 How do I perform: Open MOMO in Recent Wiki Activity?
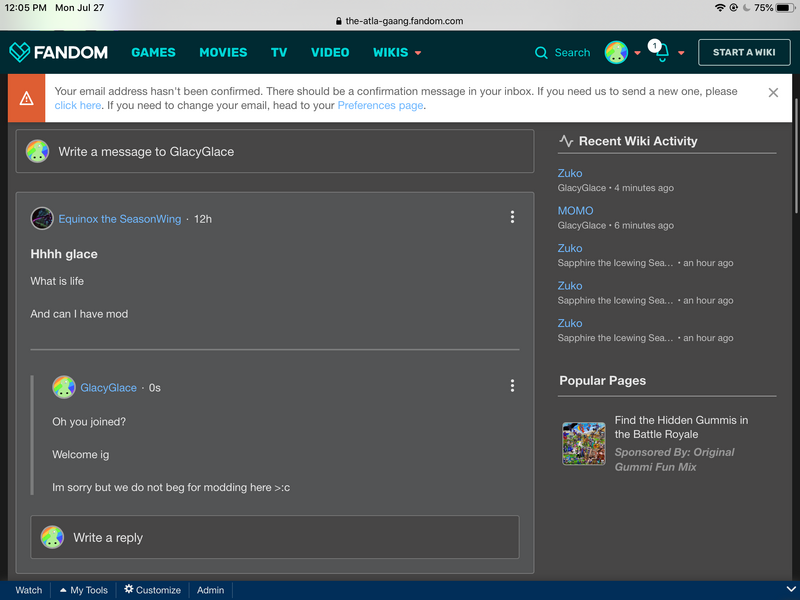[575, 211]
